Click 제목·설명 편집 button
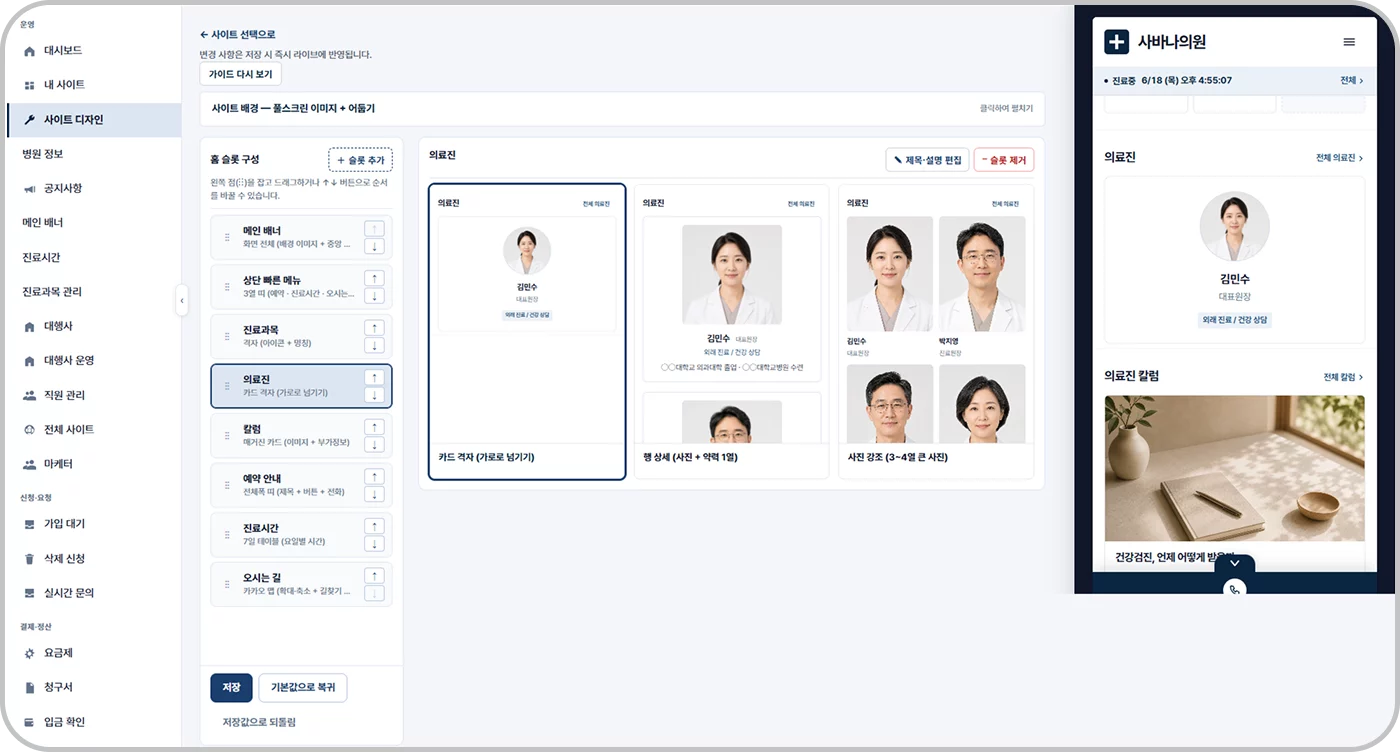1400x752 pixels. pyautogui.click(x=927, y=160)
